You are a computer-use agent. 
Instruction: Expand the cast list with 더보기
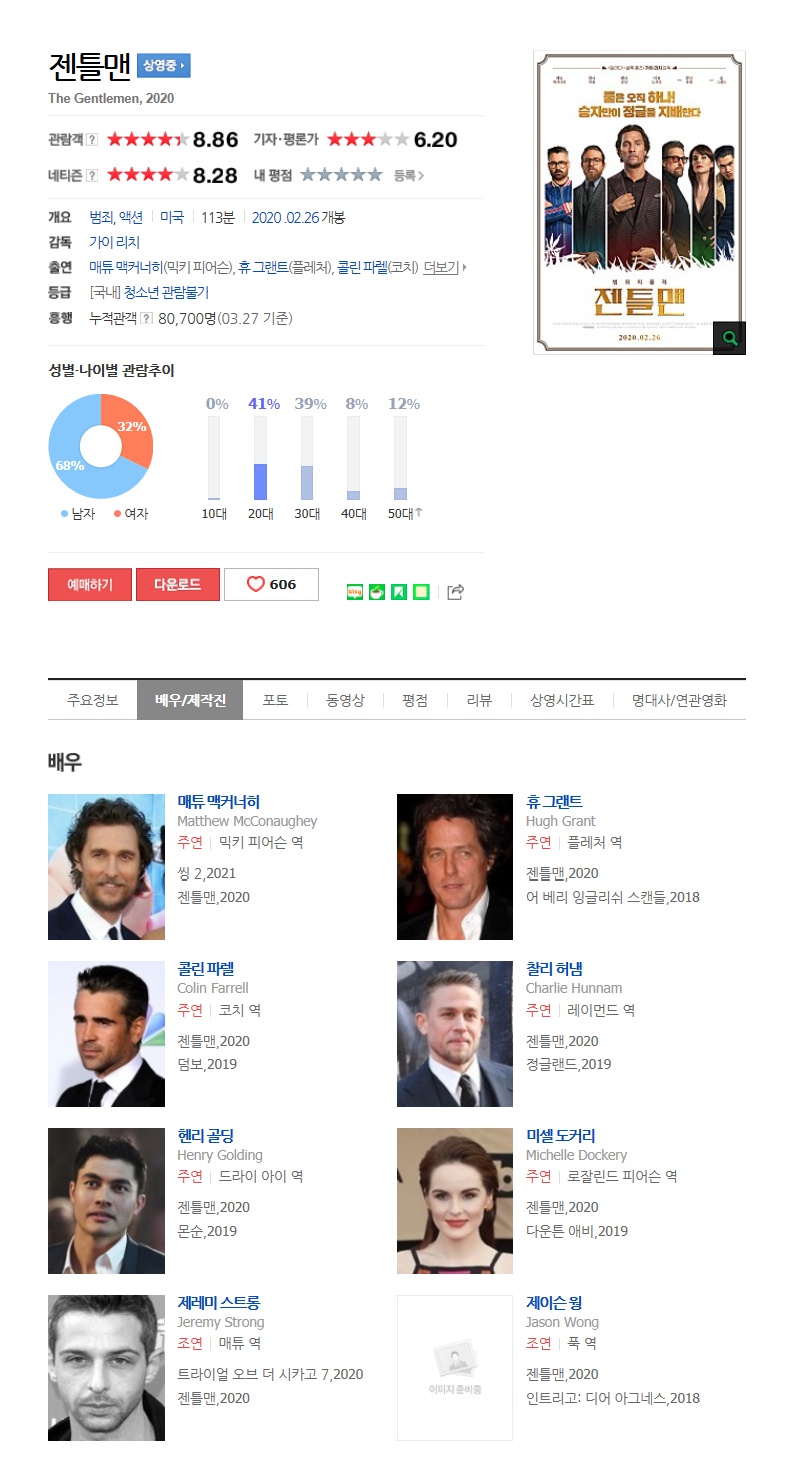coord(445,267)
